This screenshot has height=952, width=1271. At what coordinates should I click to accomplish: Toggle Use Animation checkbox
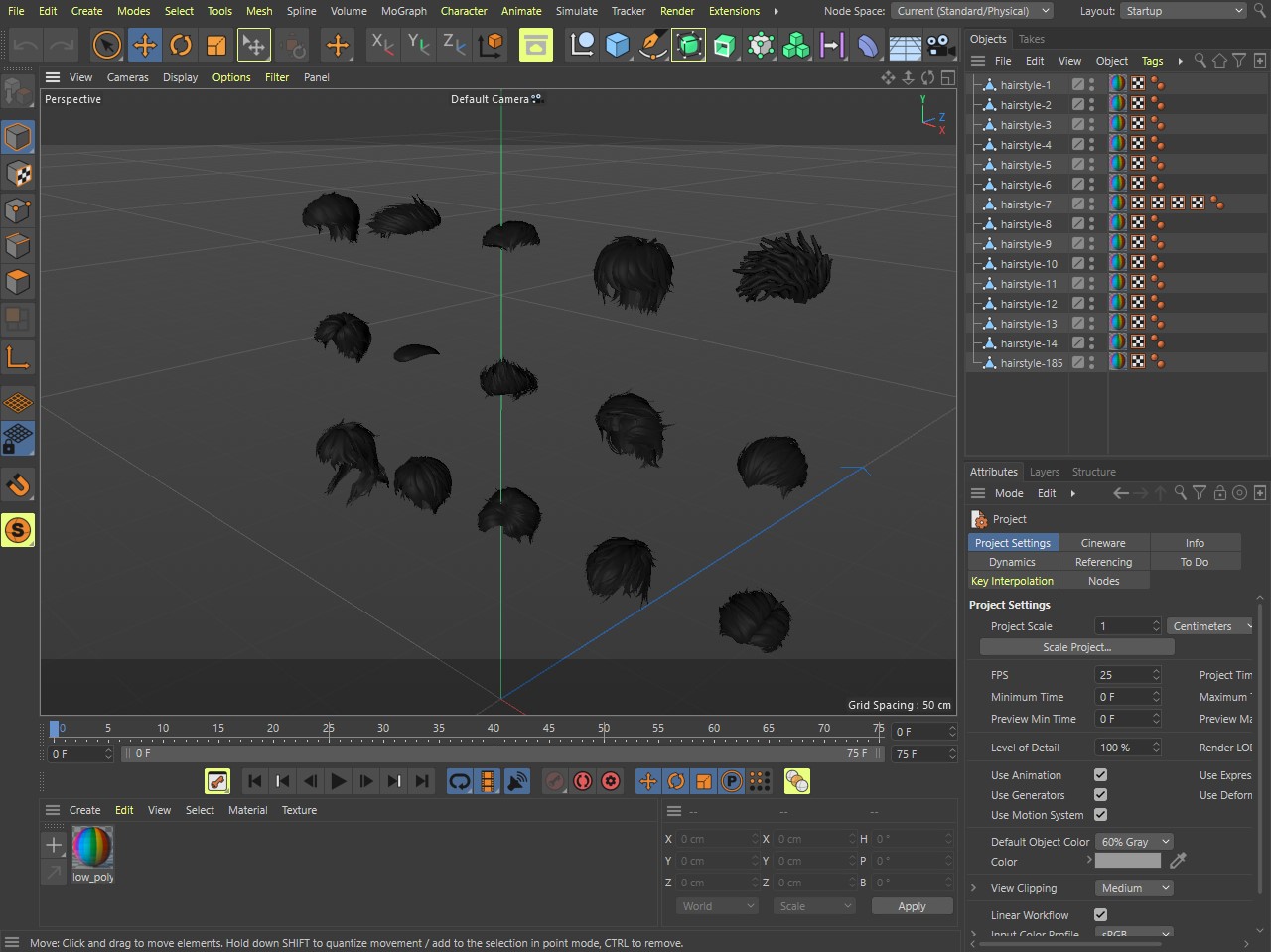coord(1100,775)
